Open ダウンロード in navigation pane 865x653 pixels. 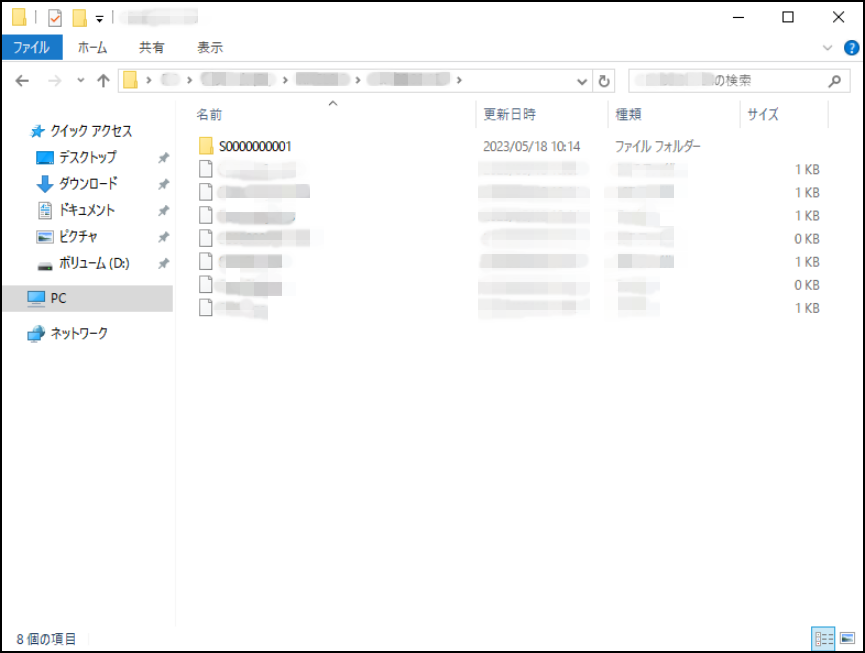[88, 184]
